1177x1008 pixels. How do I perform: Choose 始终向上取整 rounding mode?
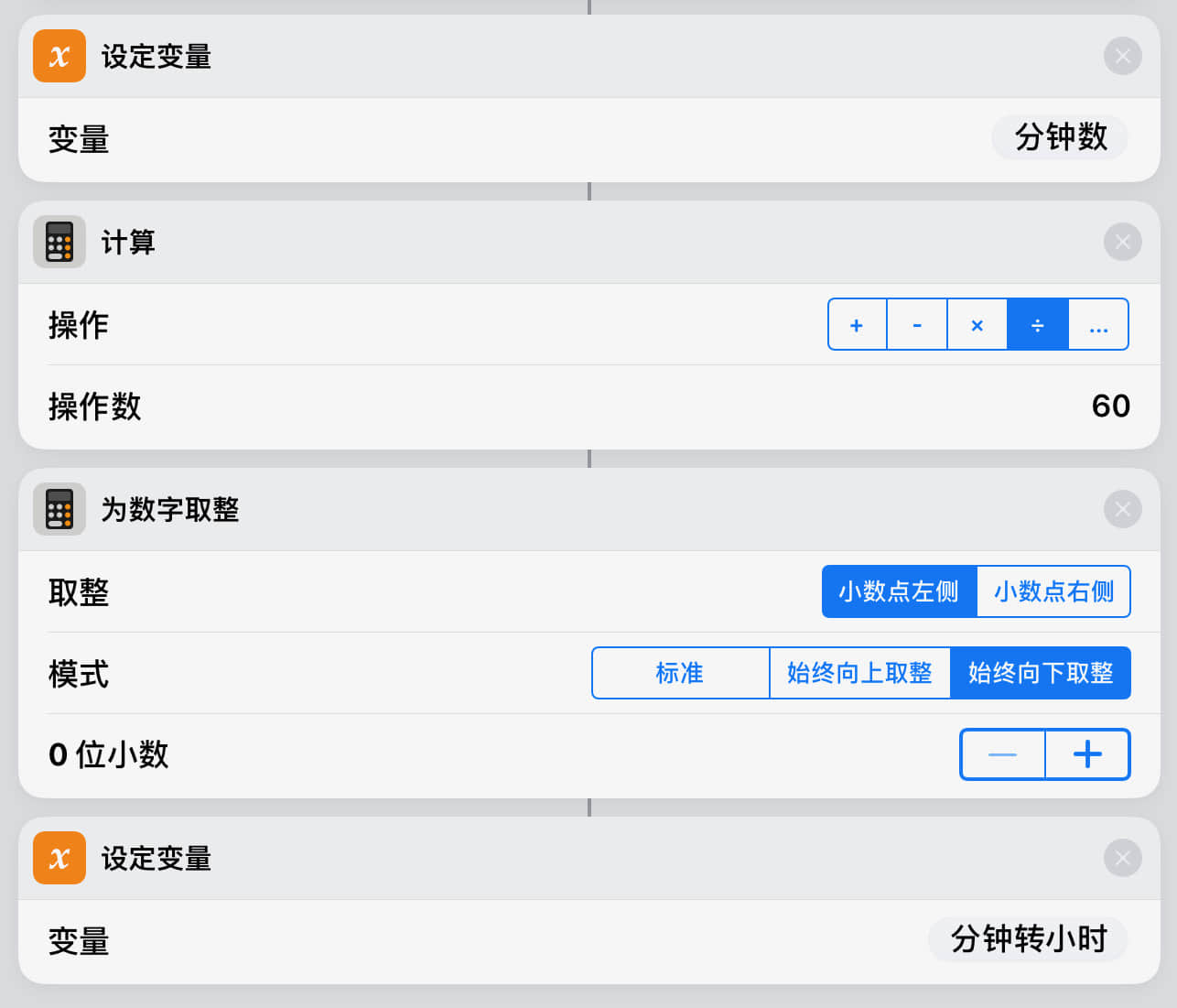click(x=859, y=673)
